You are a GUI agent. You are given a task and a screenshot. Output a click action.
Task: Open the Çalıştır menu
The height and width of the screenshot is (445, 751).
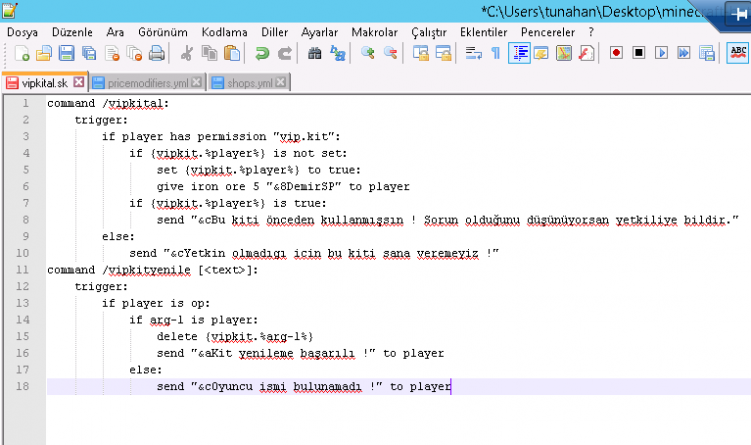(x=429, y=32)
